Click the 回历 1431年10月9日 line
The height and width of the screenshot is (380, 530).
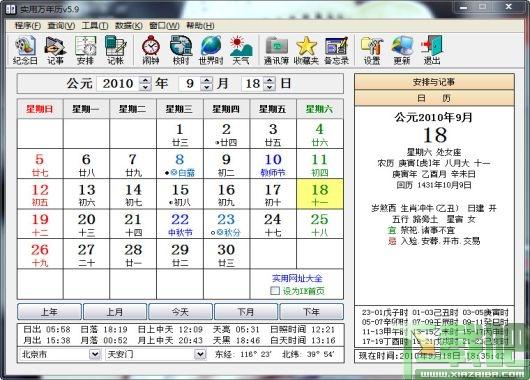point(434,185)
